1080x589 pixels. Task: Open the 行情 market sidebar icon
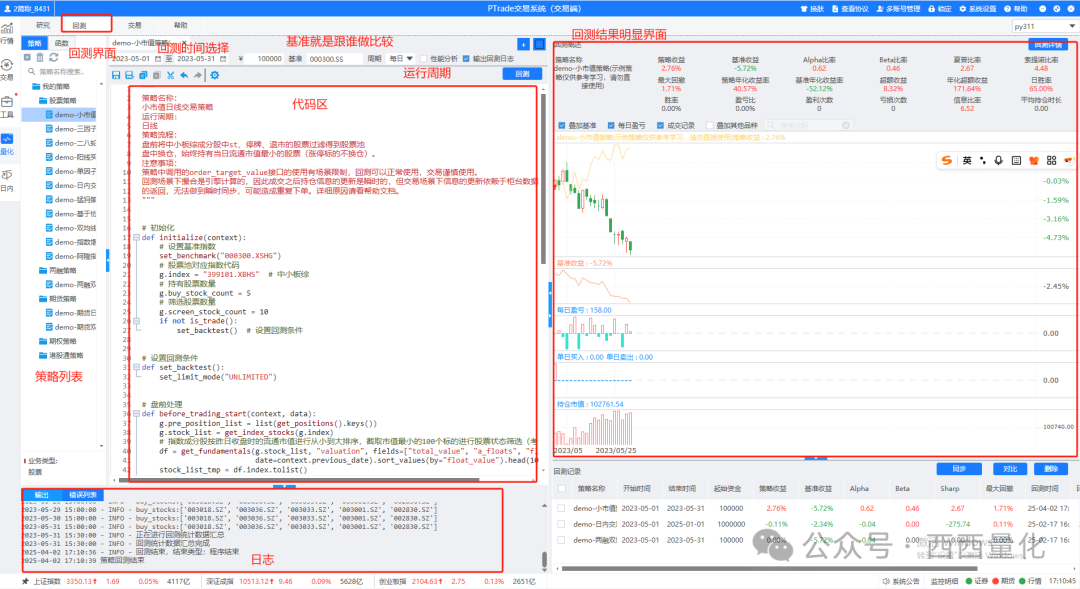click(7, 32)
